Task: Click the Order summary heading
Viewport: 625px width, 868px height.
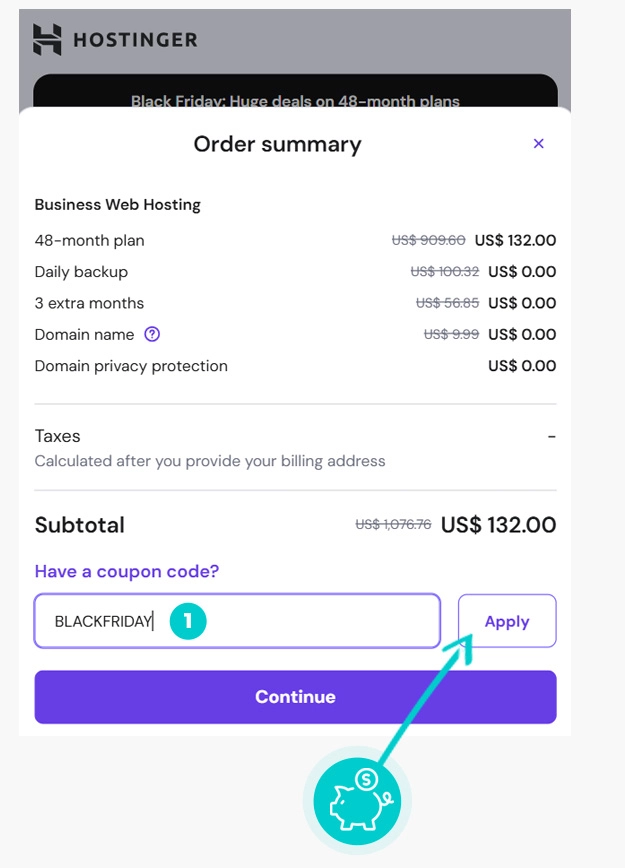Action: point(277,144)
